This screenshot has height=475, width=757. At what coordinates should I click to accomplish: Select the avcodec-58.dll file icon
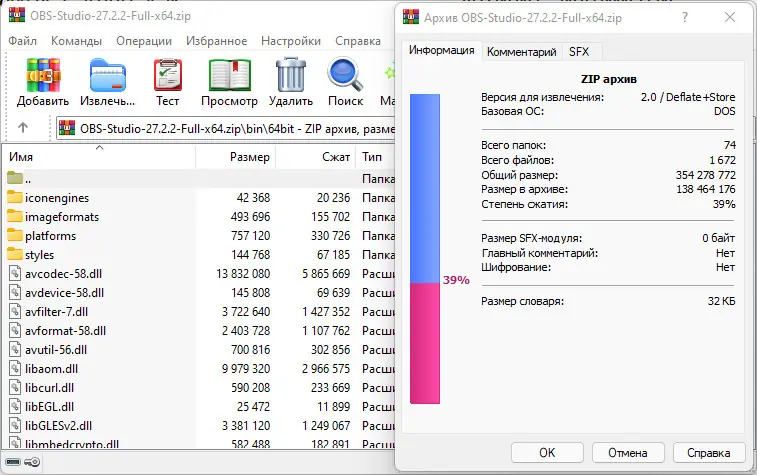click(15, 273)
